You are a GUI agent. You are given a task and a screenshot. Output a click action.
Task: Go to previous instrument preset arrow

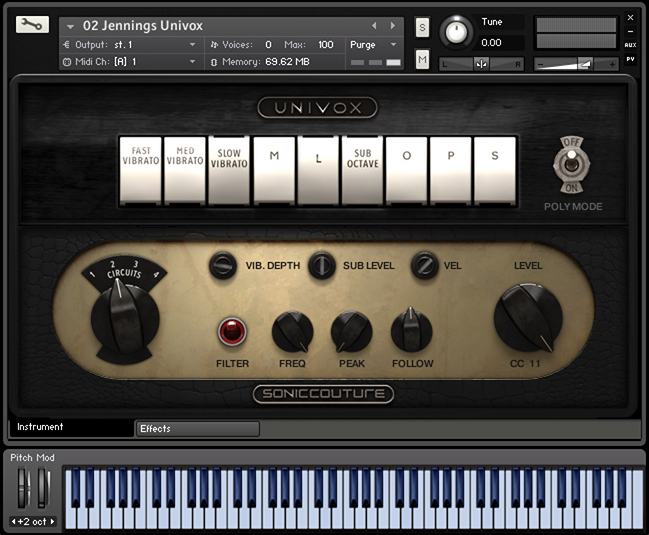click(375, 26)
